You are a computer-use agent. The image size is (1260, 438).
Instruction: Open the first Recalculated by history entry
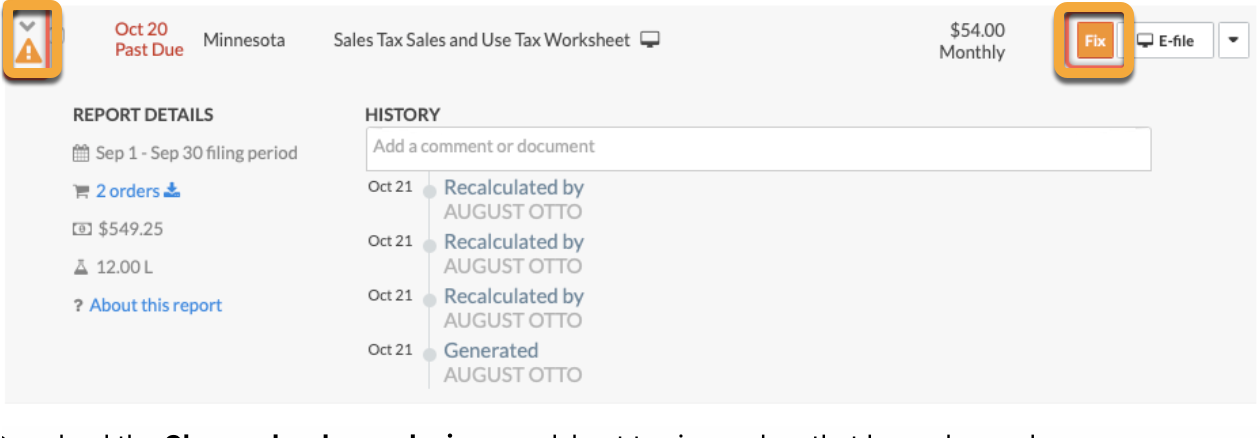pos(513,187)
